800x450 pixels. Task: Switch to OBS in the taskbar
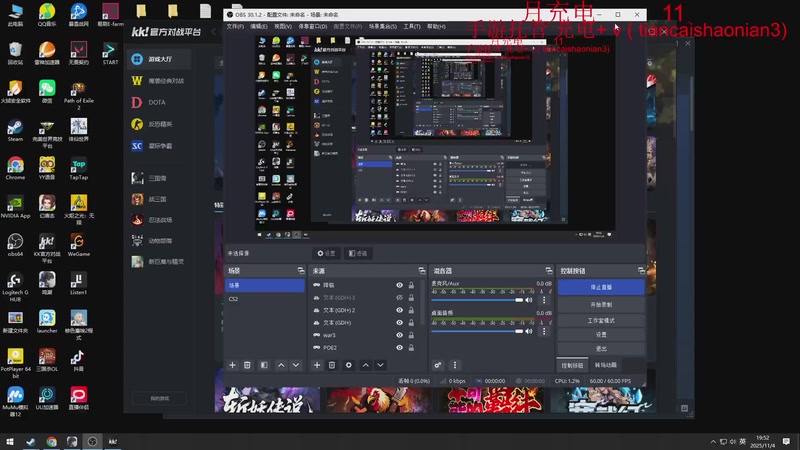92,442
